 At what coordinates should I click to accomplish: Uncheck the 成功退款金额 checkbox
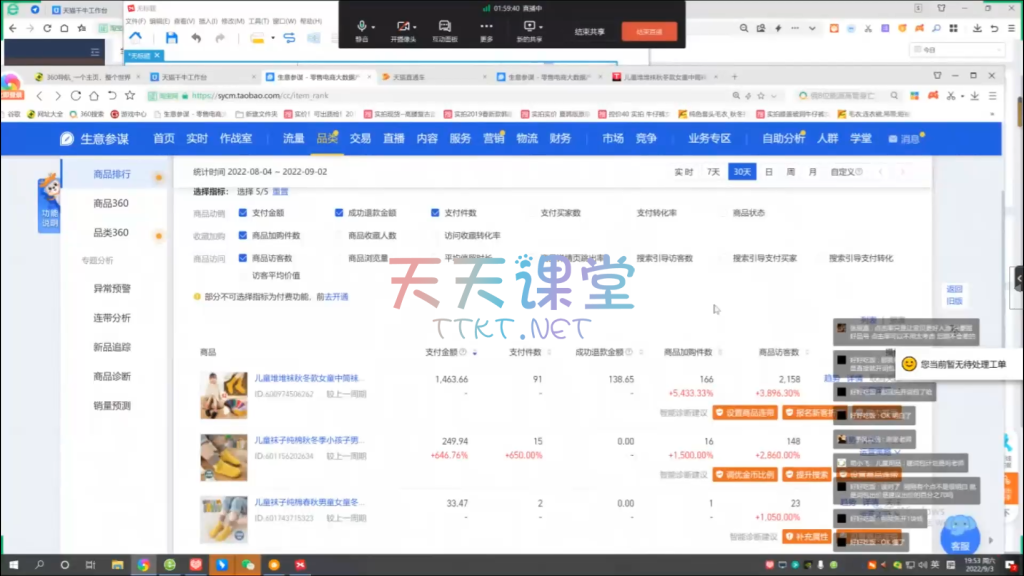click(340, 213)
